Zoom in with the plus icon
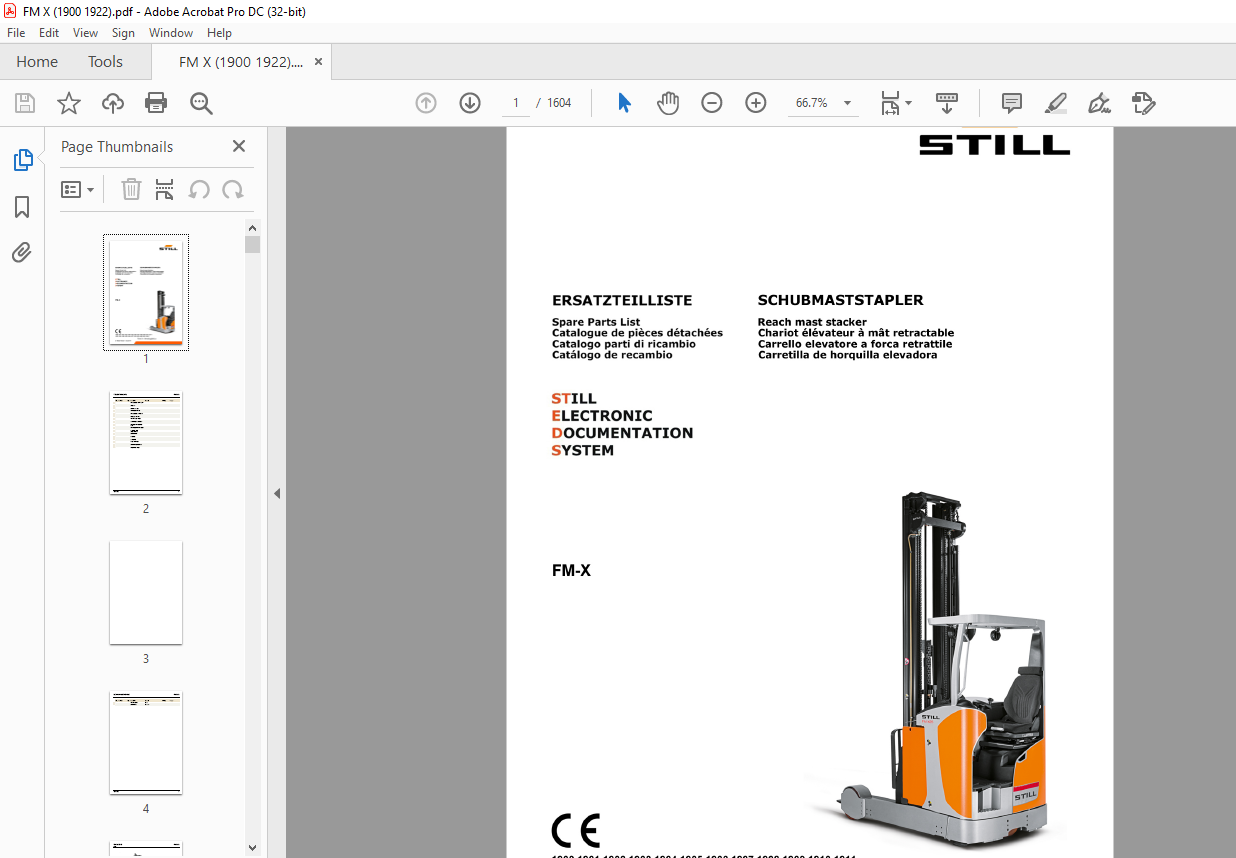Viewport: 1236px width, 858px height. 756,103
